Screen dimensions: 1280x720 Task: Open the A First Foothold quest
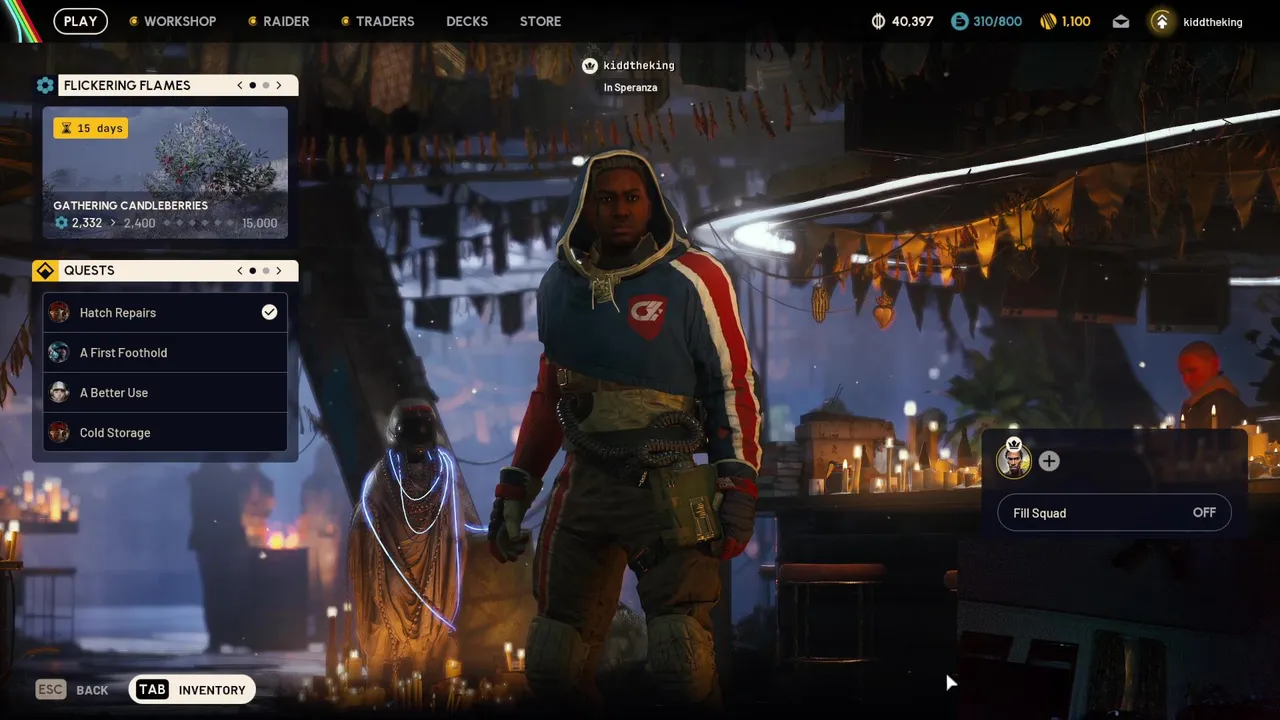pos(165,352)
